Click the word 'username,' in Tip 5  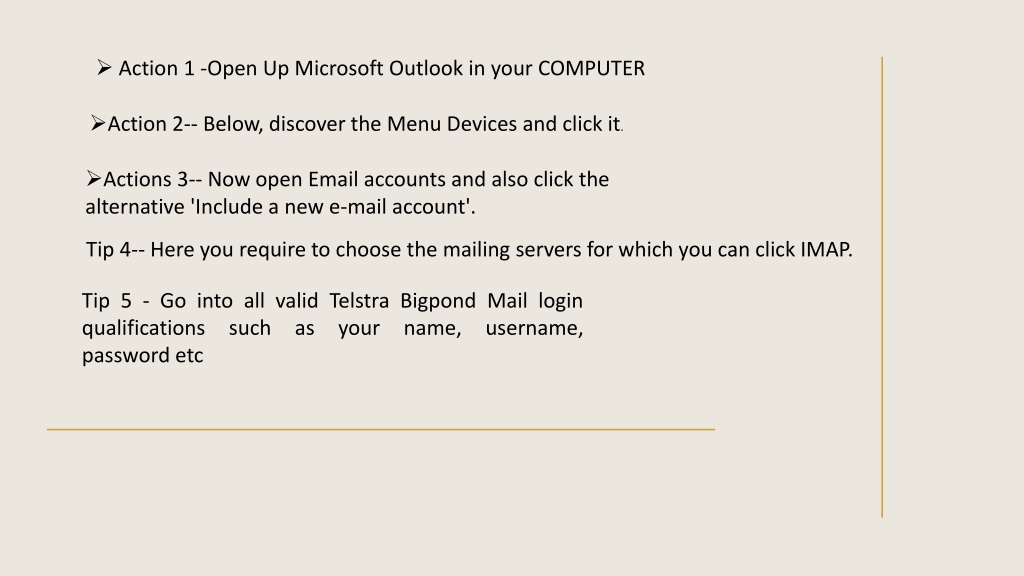[534, 328]
